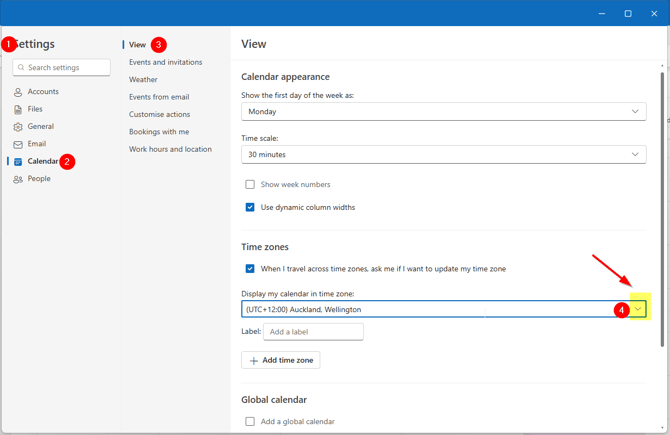The height and width of the screenshot is (435, 670).
Task: Select Bookings with me option
Action: click(159, 132)
